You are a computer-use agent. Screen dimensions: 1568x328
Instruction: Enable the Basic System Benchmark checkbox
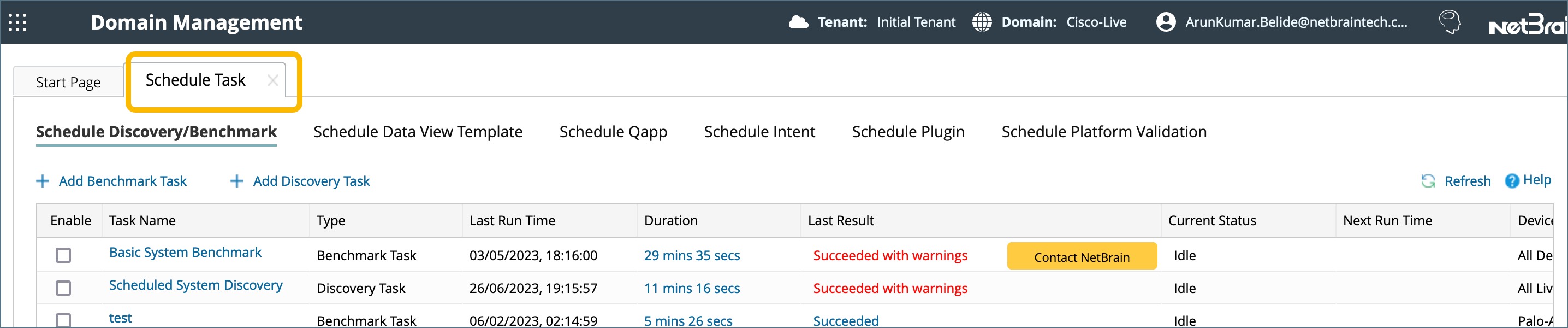point(63,255)
